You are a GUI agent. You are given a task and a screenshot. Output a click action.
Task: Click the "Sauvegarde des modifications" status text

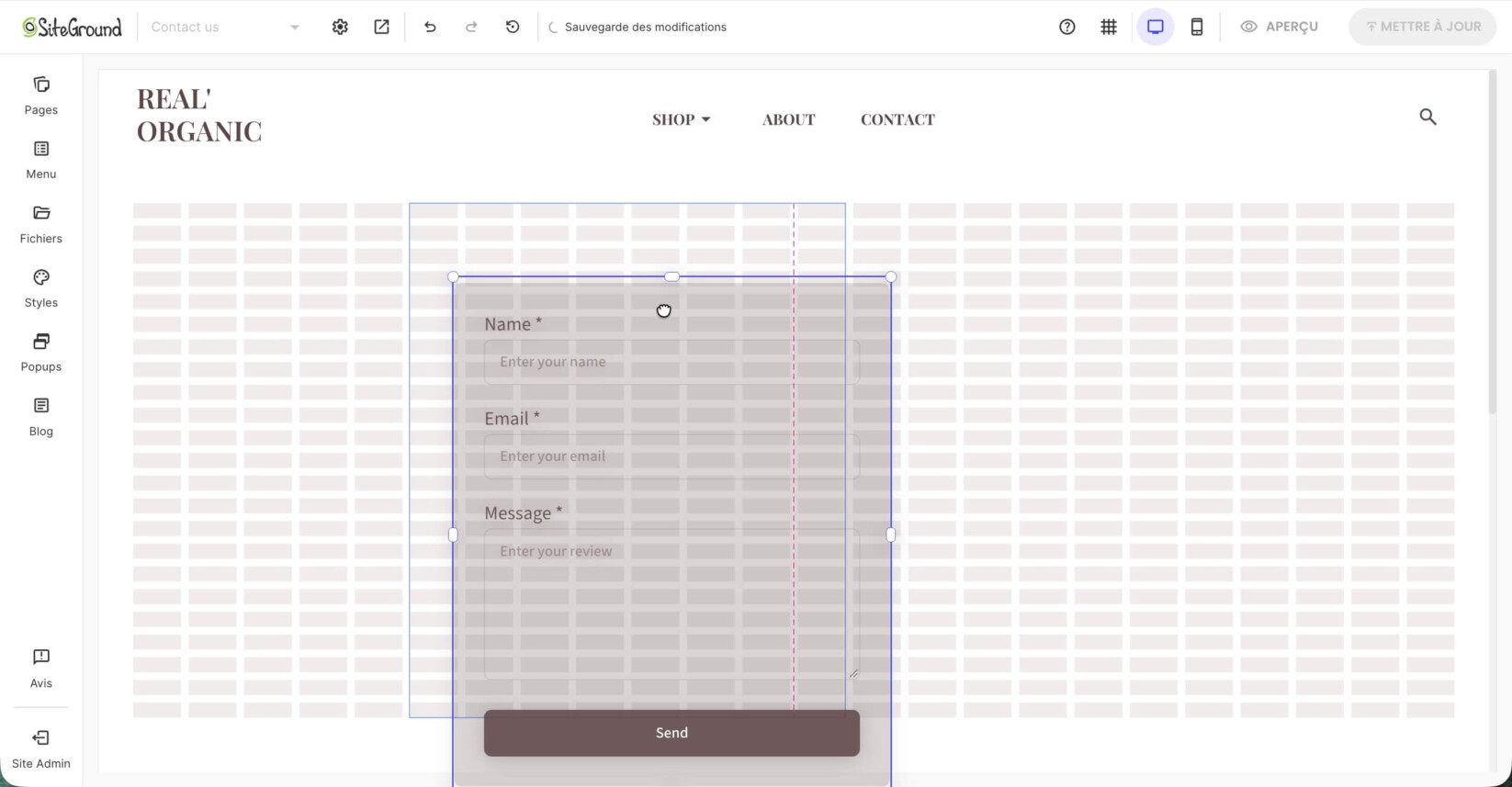coord(646,27)
